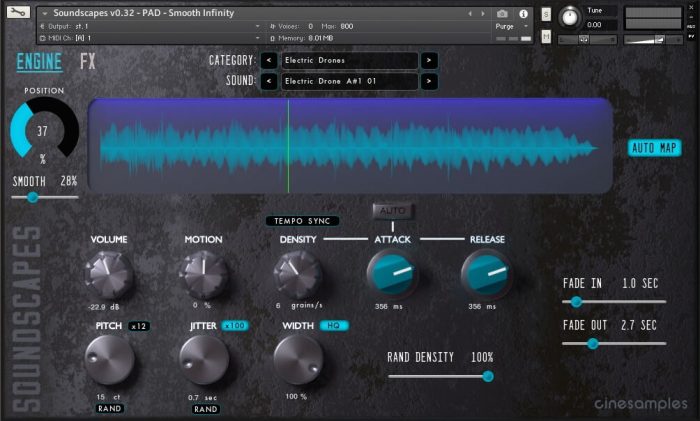Adjust the Tune knob
This screenshot has width=700, height=421.
click(x=570, y=17)
